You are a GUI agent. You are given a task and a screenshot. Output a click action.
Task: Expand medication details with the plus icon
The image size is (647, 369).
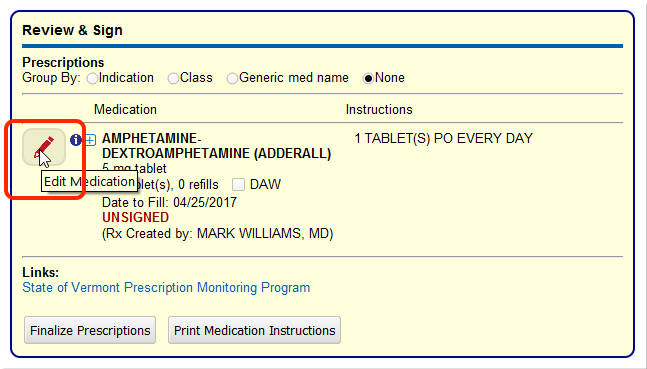pyautogui.click(x=90, y=140)
